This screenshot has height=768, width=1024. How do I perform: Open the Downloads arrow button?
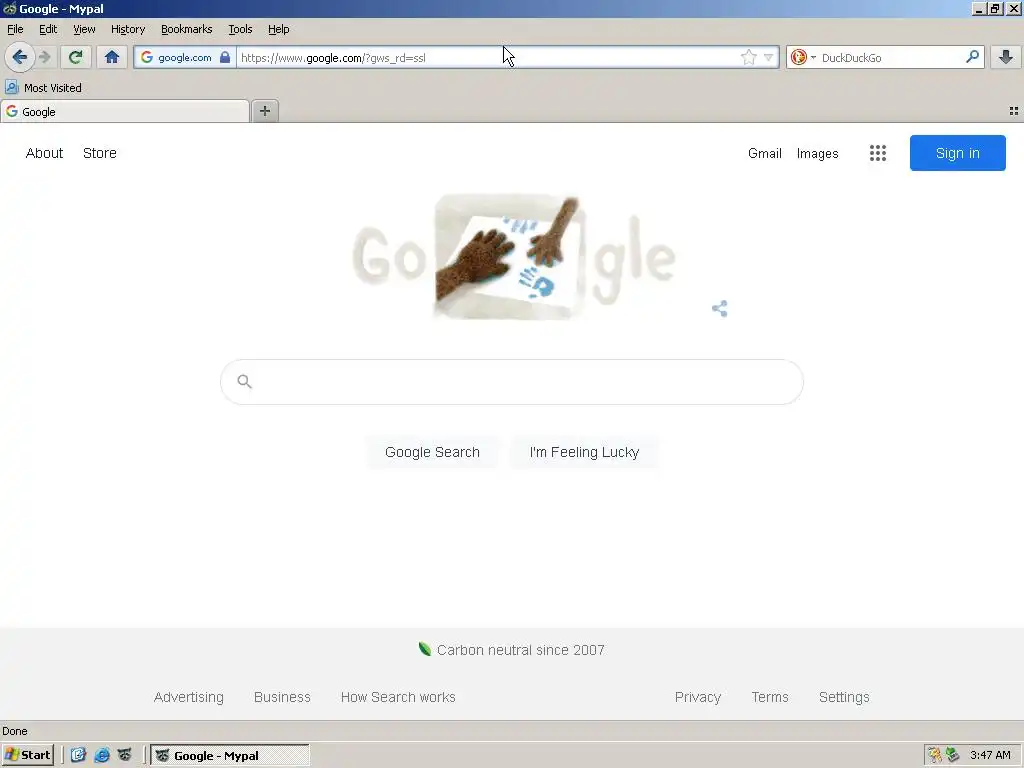[1006, 57]
